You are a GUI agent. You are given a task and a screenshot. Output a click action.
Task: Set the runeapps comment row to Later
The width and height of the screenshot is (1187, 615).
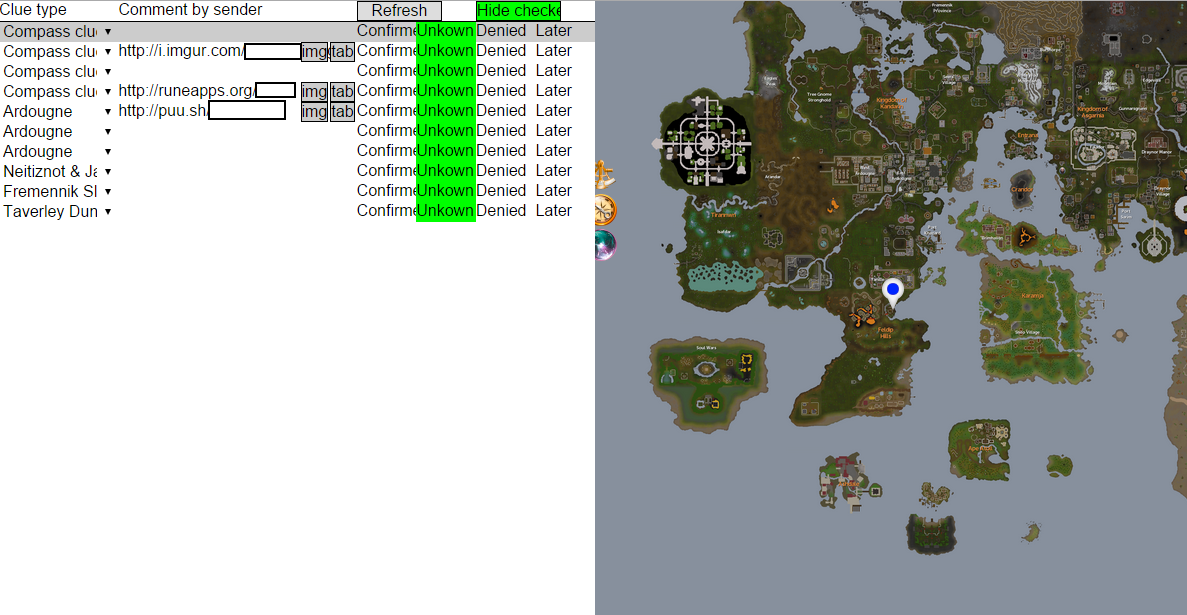(553, 91)
